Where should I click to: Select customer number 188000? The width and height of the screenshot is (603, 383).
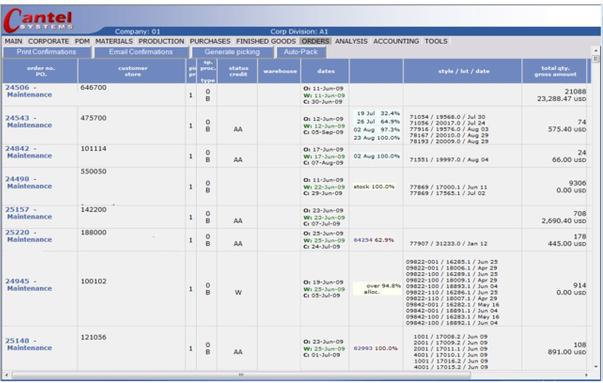[93, 232]
